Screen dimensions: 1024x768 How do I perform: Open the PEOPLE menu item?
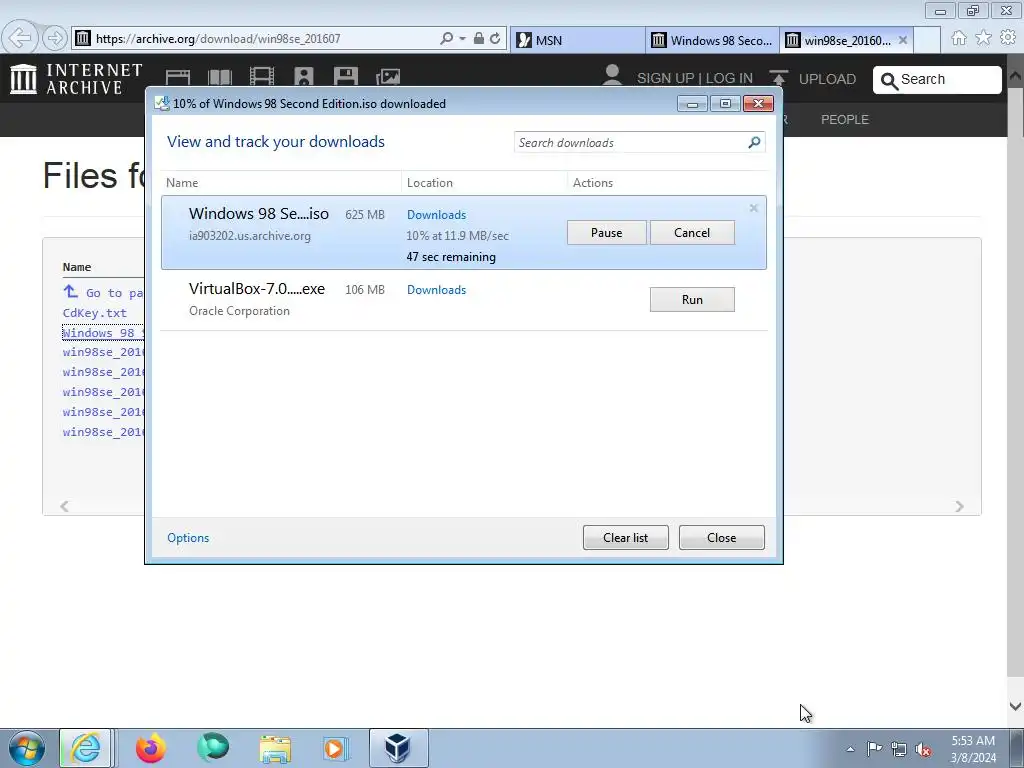pyautogui.click(x=844, y=120)
